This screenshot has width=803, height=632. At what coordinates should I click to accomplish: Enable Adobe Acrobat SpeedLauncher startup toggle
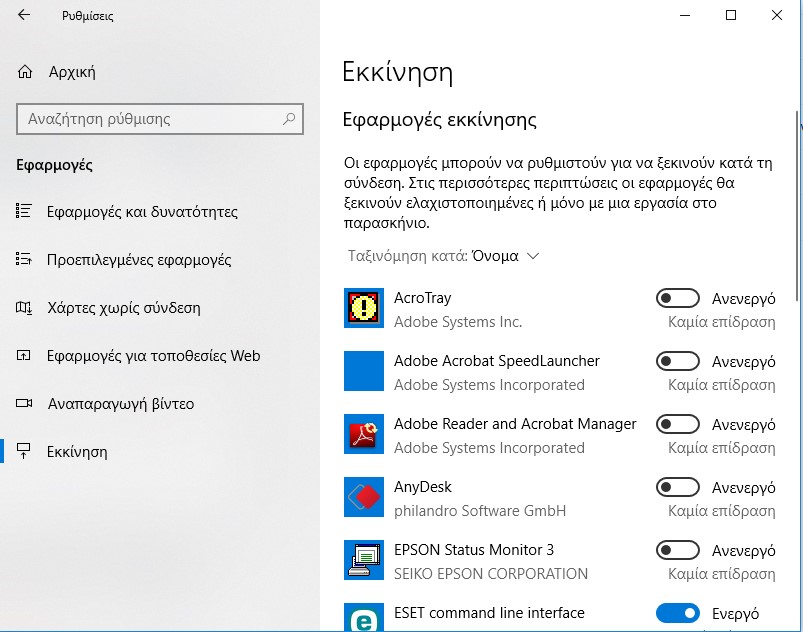coord(678,361)
